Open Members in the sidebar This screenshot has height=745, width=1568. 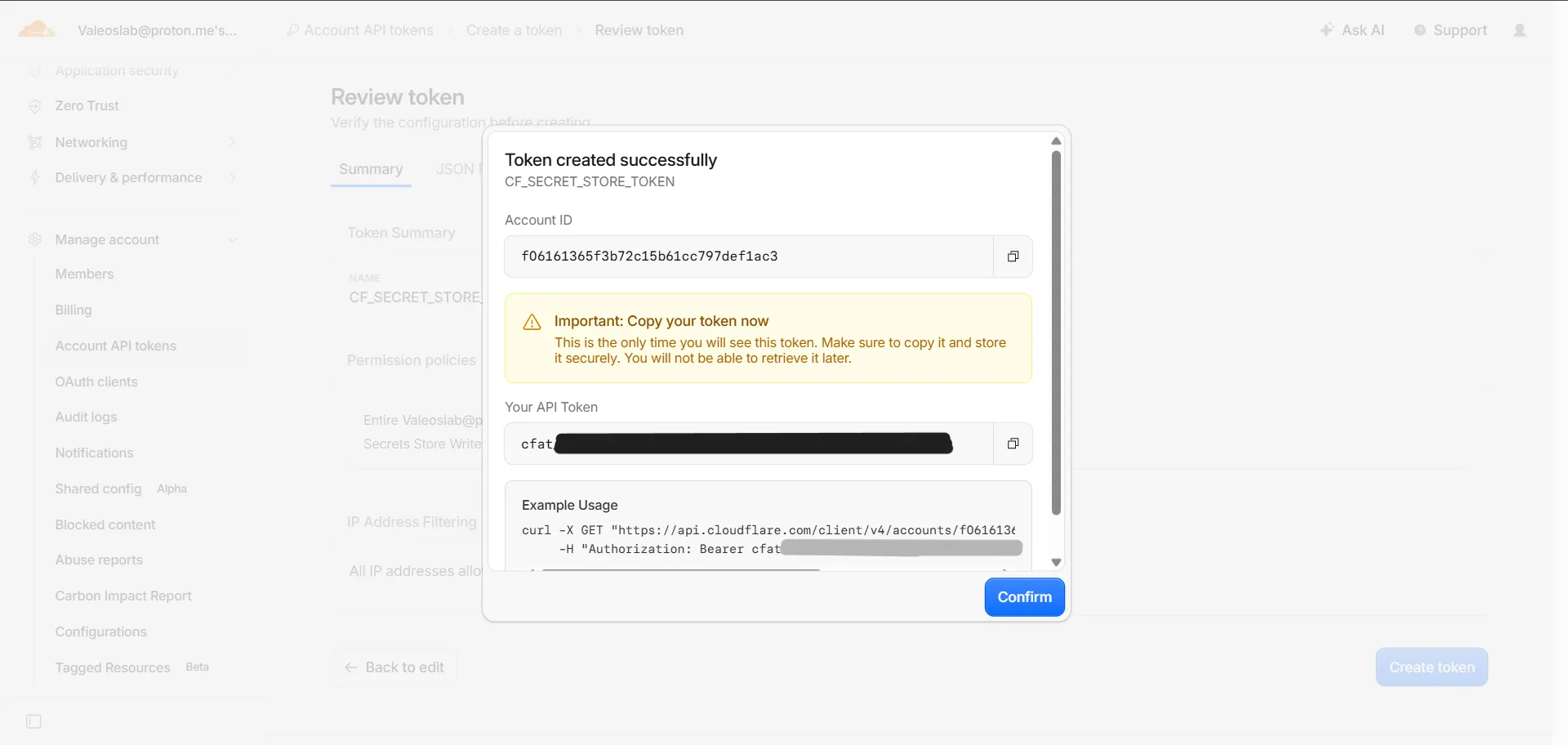pos(84,274)
